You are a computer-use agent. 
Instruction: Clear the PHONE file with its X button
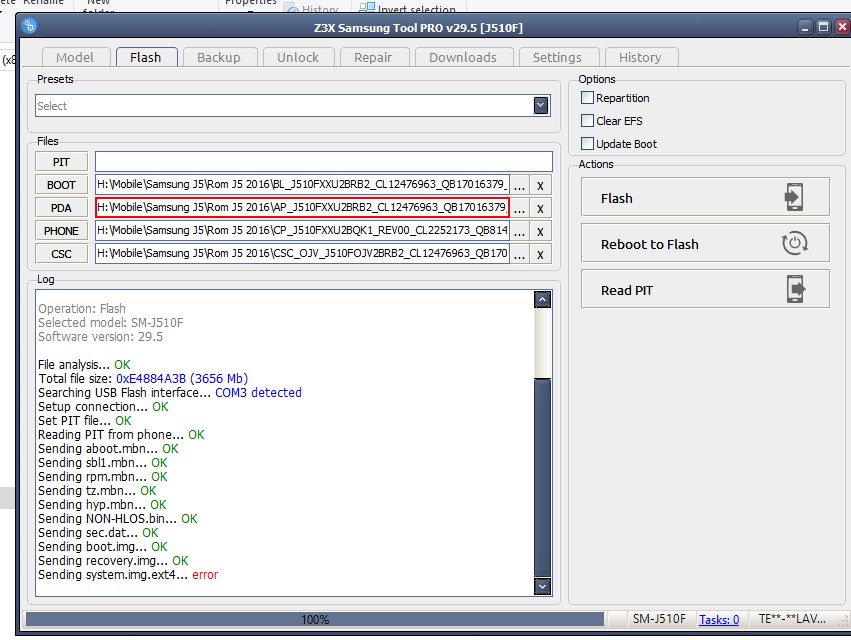541,231
